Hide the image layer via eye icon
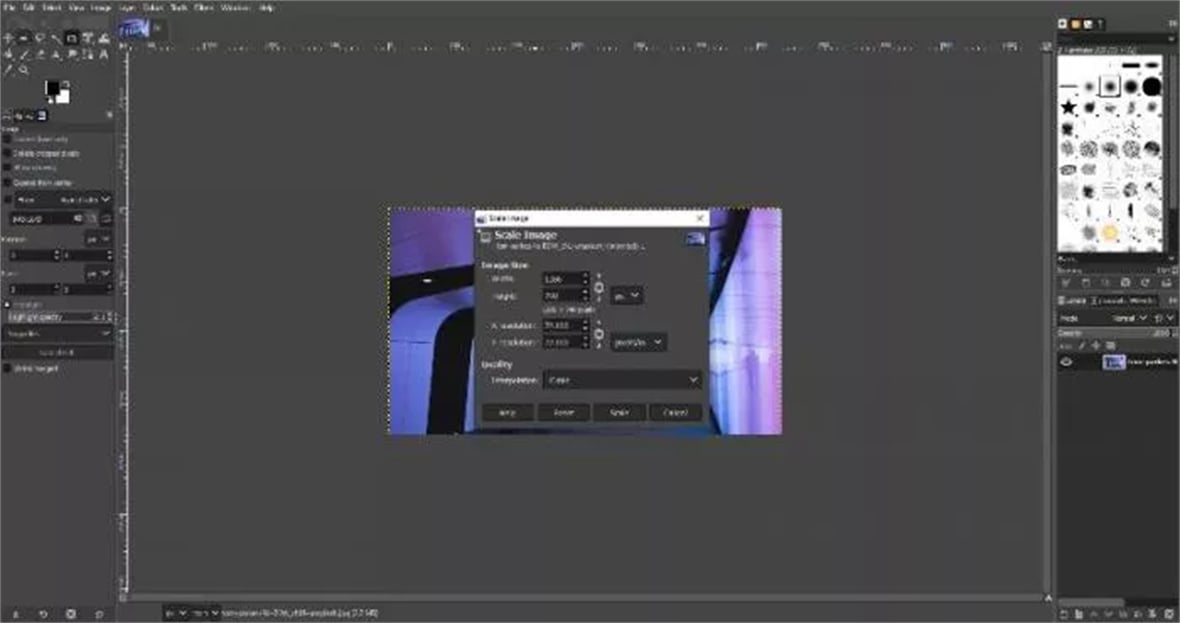This screenshot has height=623, width=1180. pos(1066,362)
